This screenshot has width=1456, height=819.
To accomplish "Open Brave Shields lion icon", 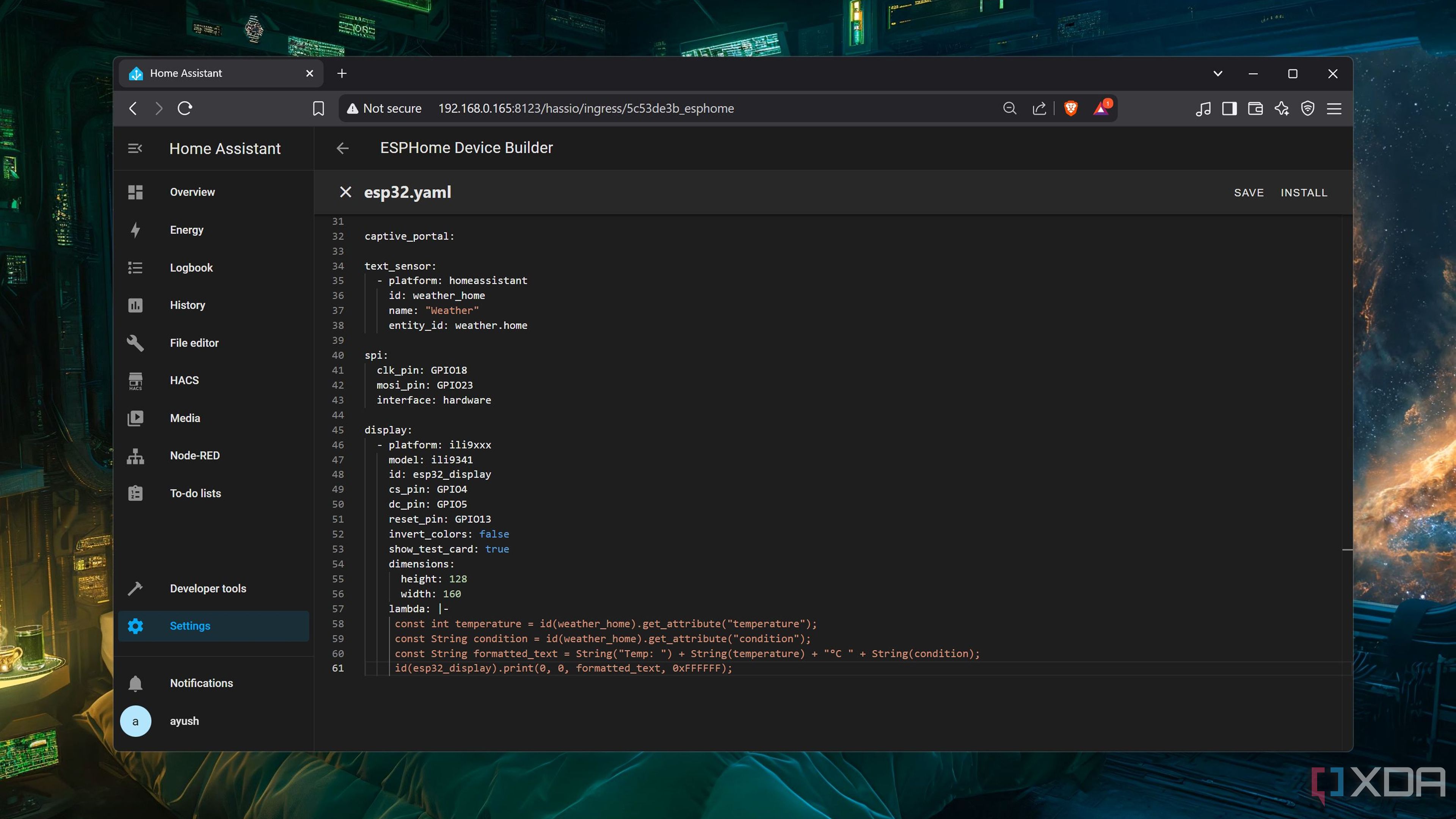I will coord(1070,108).
